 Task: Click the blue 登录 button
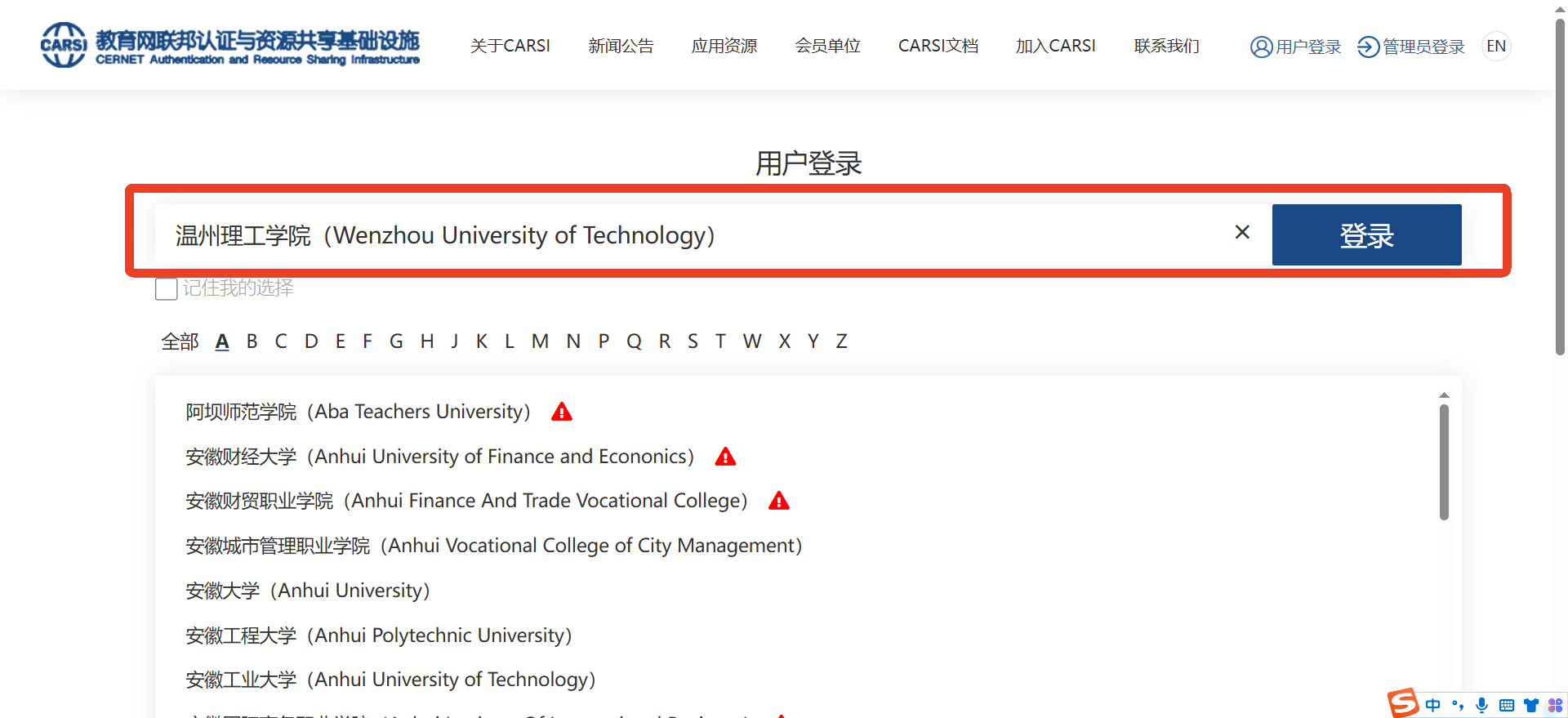1366,235
